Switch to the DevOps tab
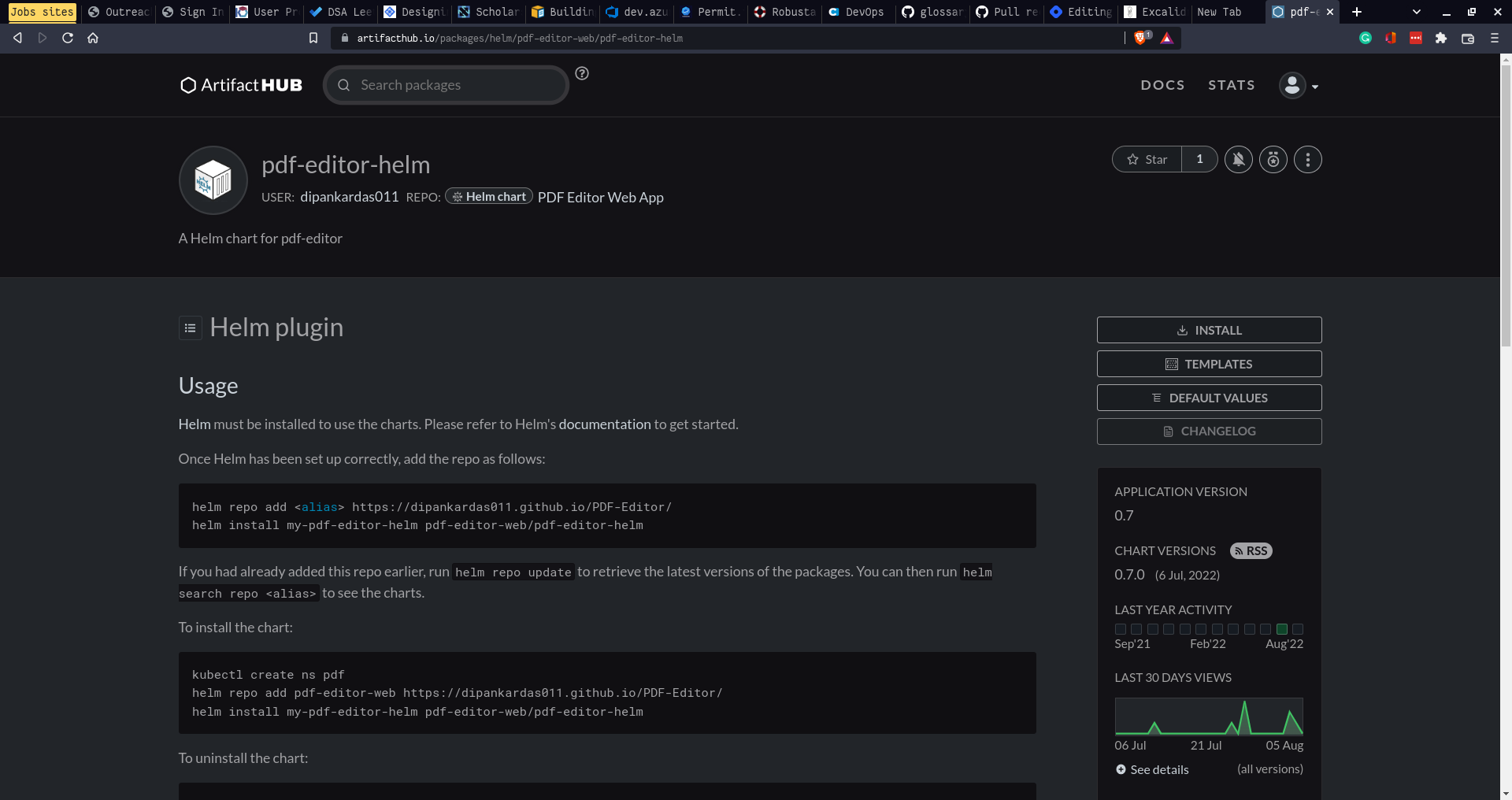The width and height of the screenshot is (1512, 800). tap(857, 12)
